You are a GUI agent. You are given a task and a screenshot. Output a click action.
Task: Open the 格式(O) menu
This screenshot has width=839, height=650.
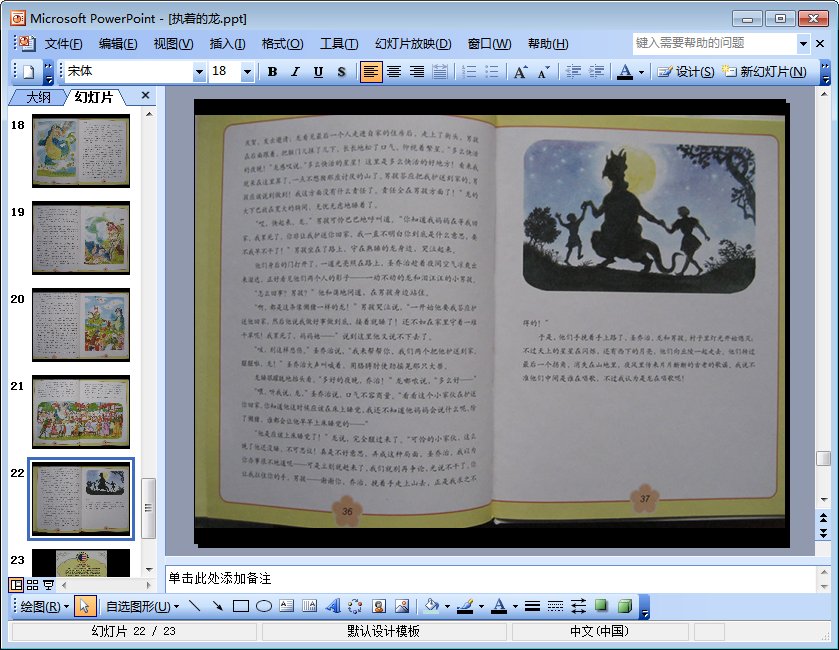[x=283, y=44]
